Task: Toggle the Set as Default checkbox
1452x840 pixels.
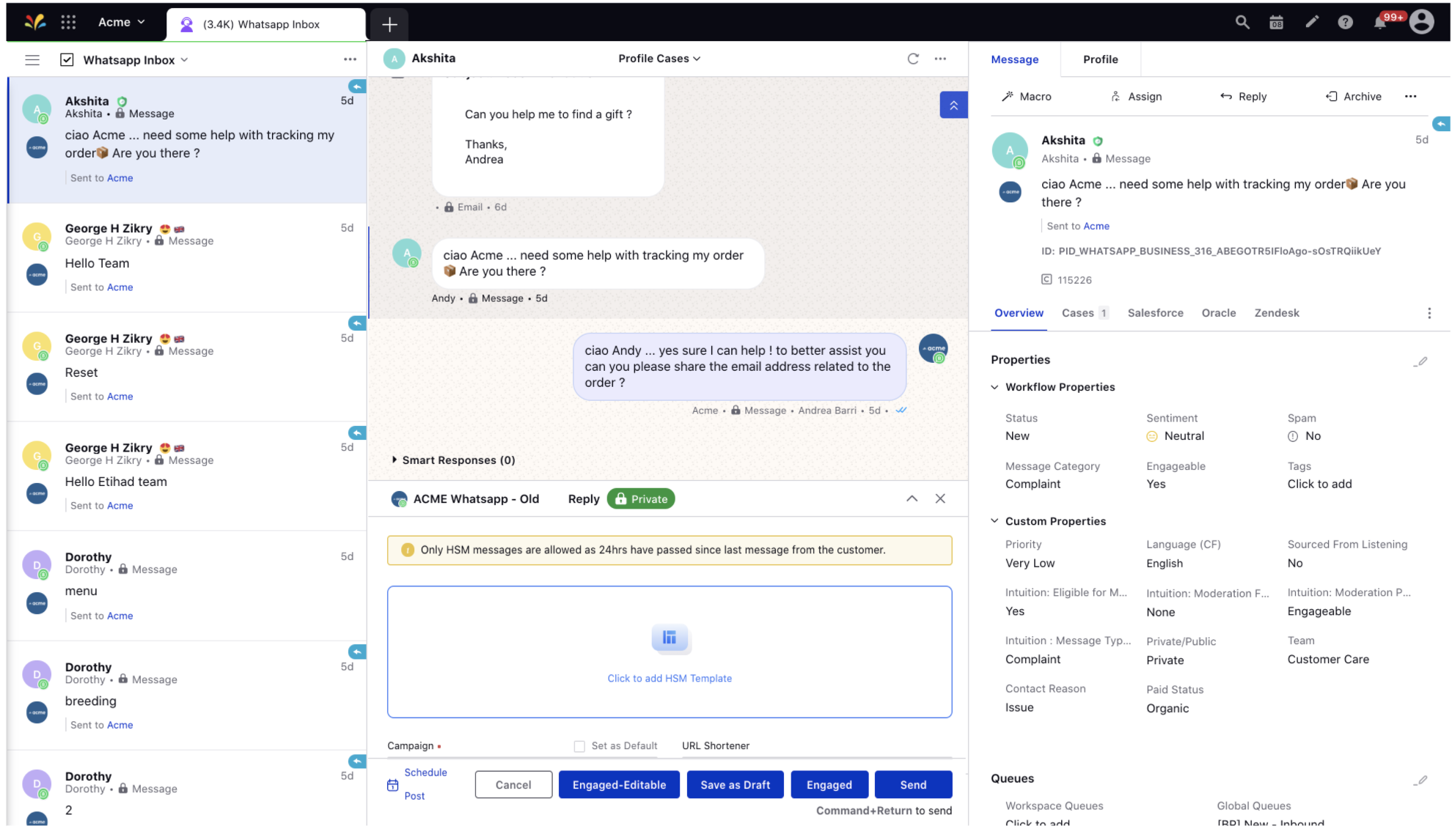Action: [x=578, y=745]
